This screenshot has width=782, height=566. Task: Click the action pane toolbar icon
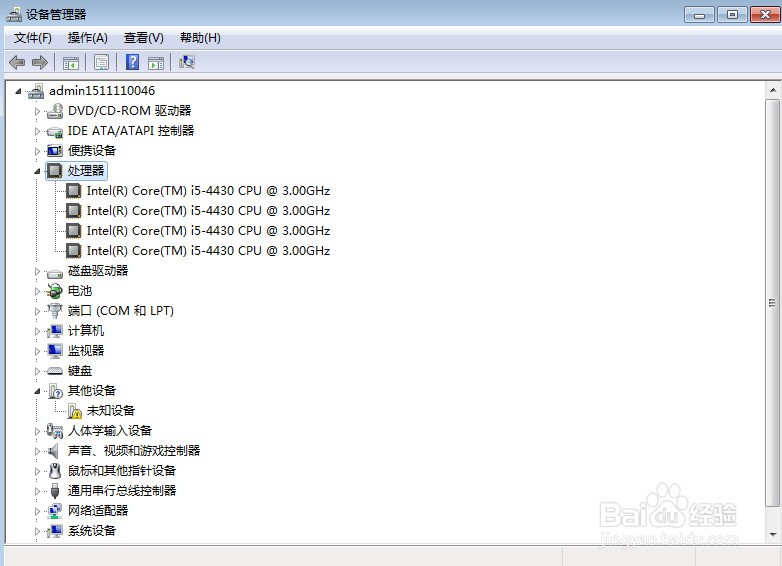tap(156, 63)
